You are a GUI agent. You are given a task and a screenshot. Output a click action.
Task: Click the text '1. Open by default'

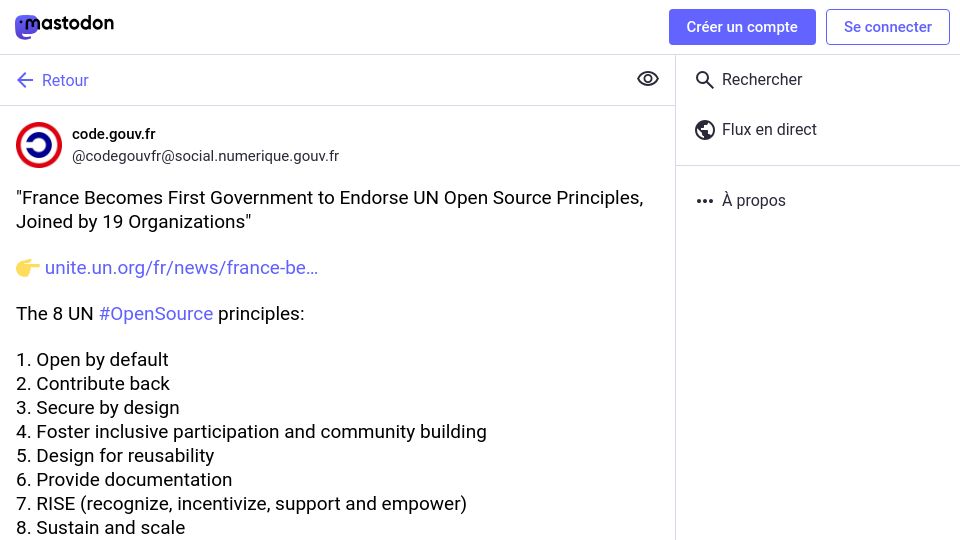tap(92, 359)
